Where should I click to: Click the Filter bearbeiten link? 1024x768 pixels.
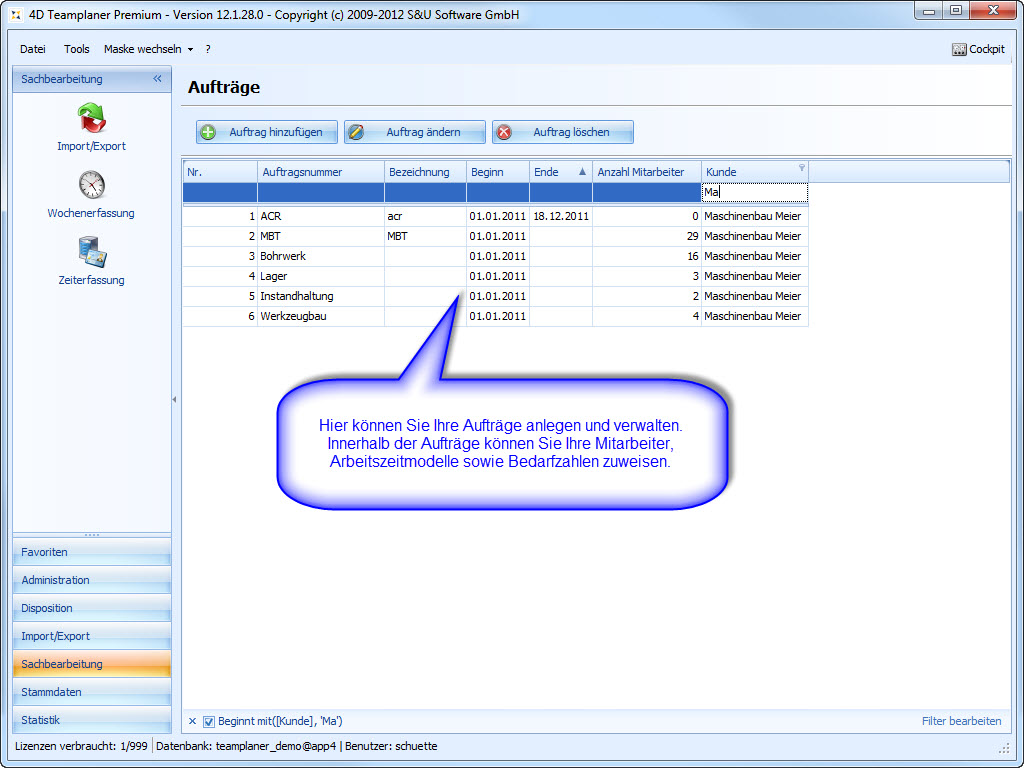(x=961, y=721)
